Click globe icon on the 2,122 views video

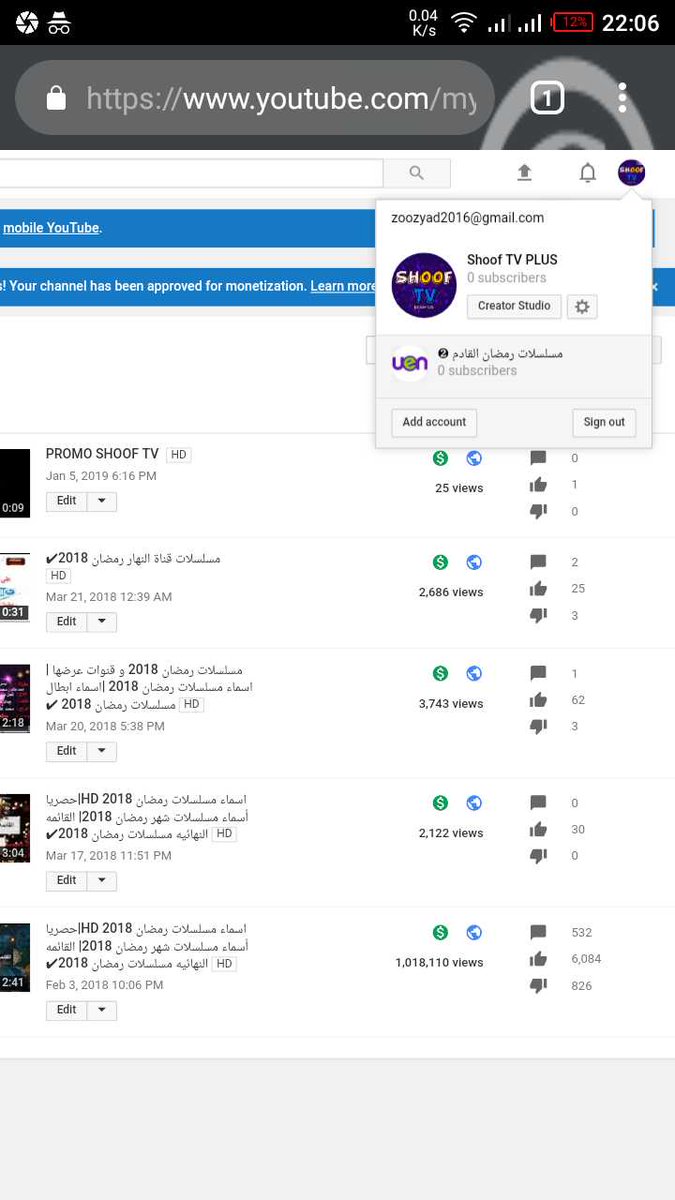pos(474,803)
